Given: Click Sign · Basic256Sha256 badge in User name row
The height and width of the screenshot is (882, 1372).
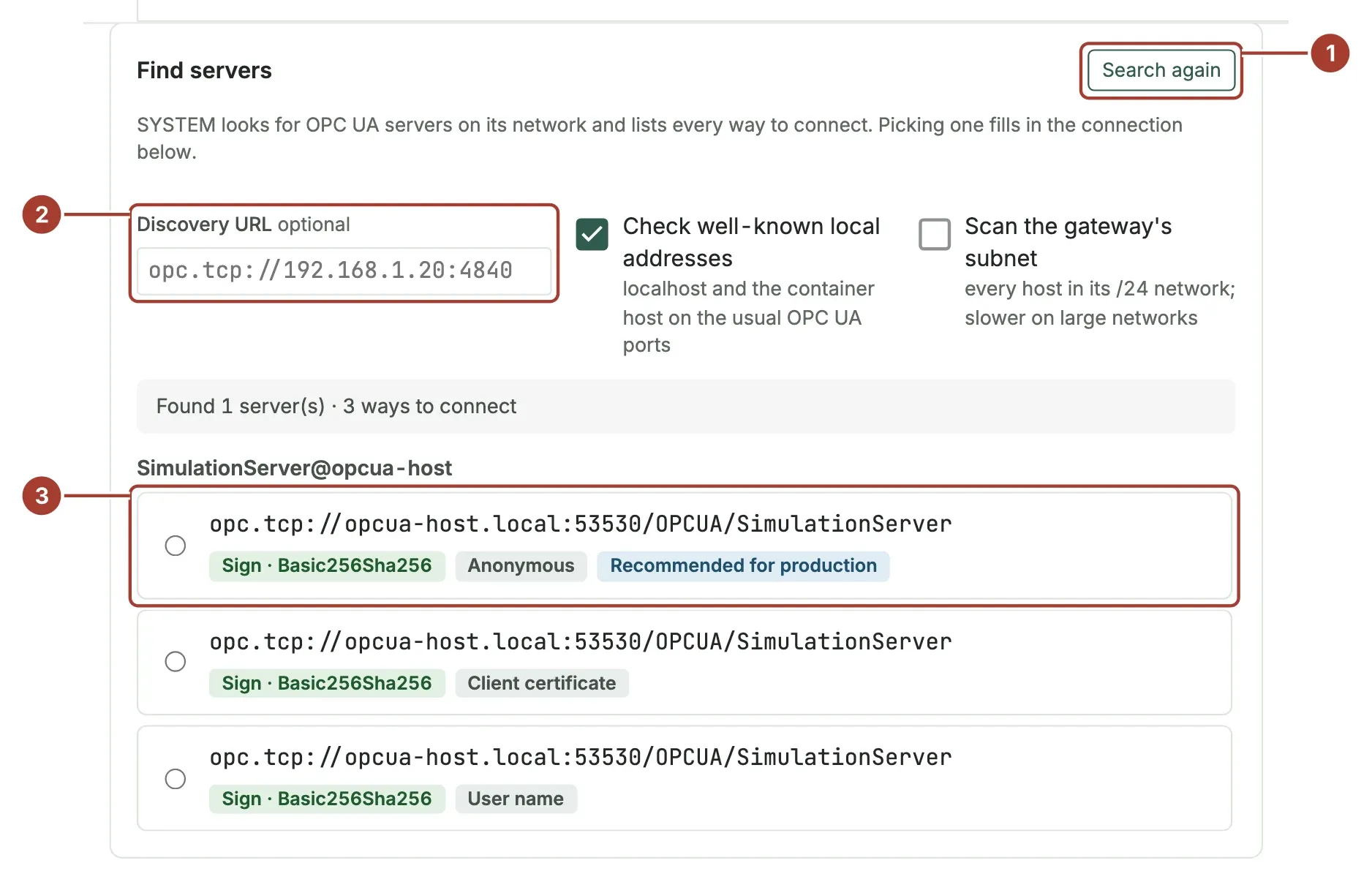Looking at the screenshot, I should click(327, 799).
